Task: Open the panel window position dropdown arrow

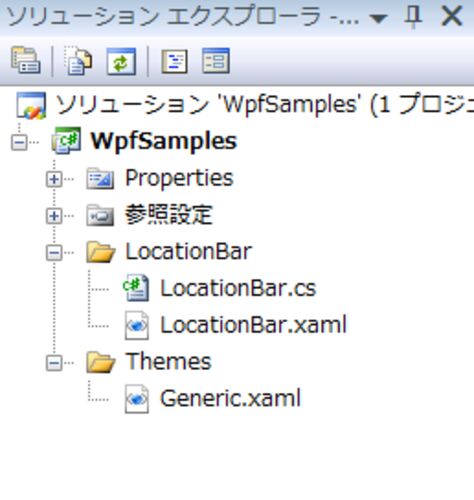Action: click(x=378, y=18)
